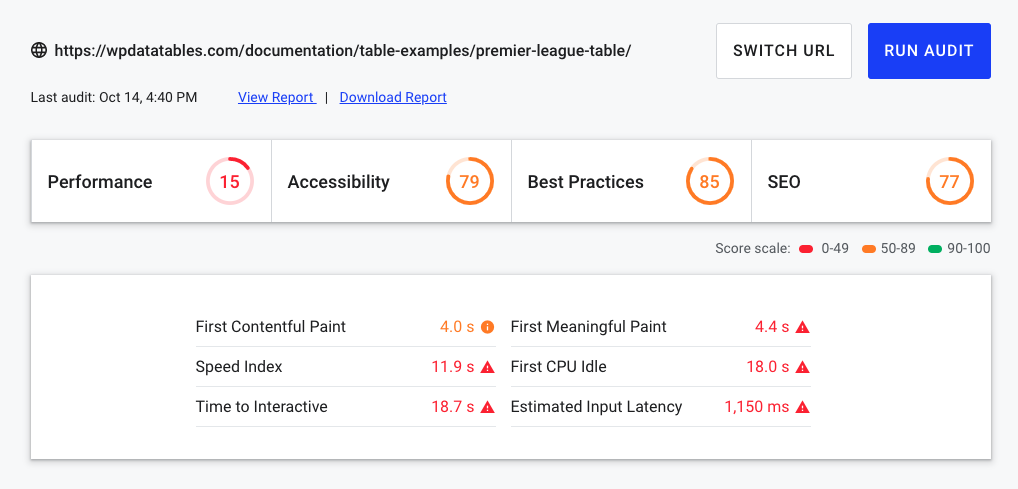Click the SEO score circle showing 77
The image size is (1018, 489).
(950, 182)
